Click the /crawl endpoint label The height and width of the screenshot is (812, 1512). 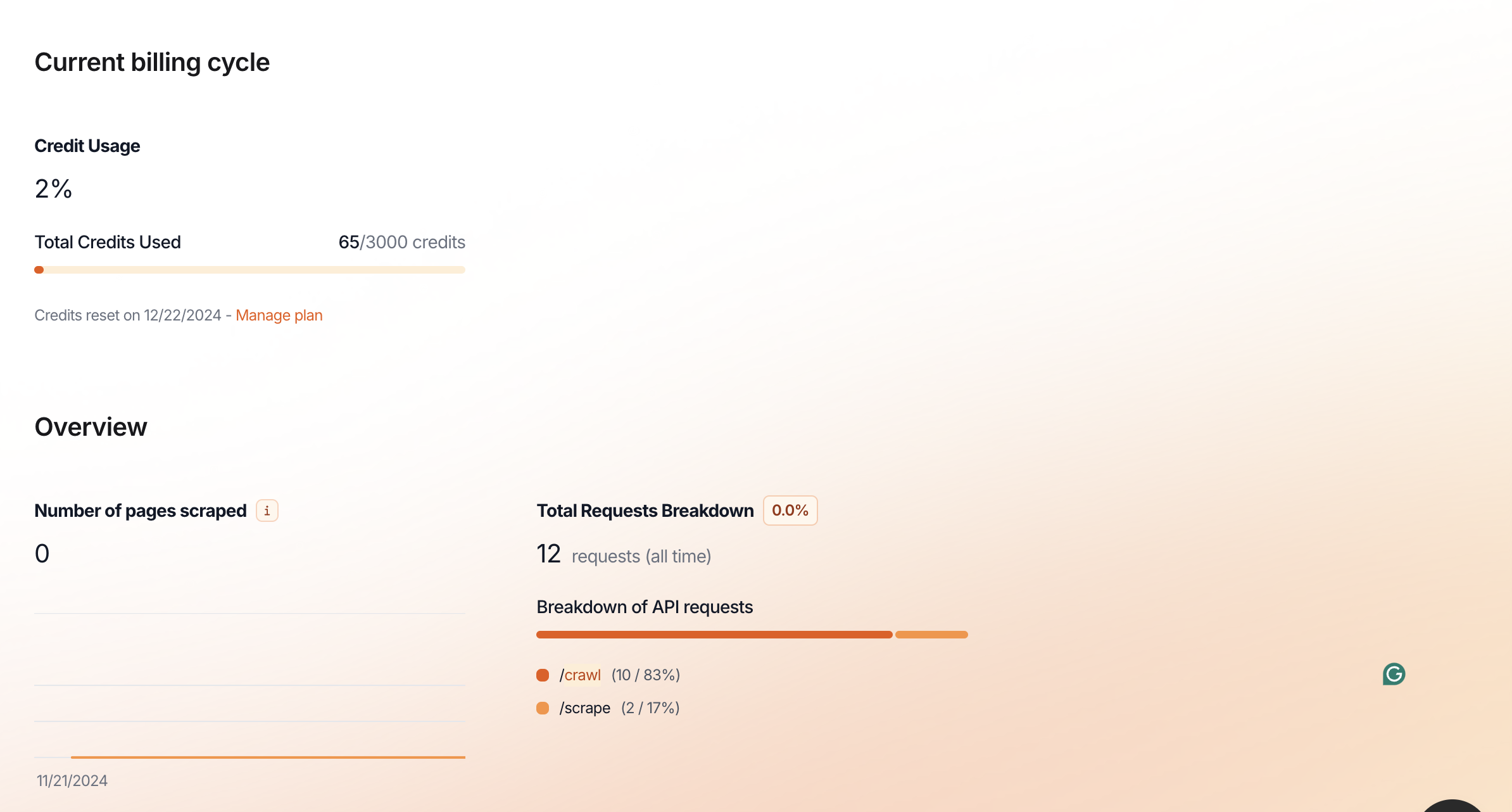click(x=581, y=675)
